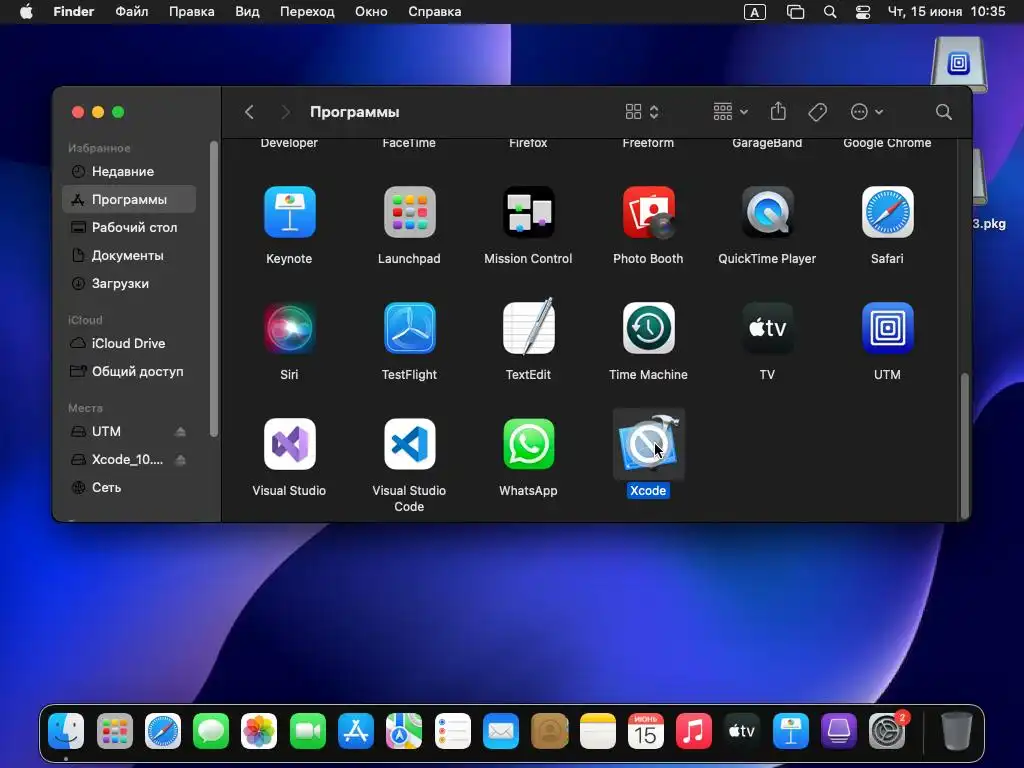1024x768 pixels.
Task: Open the Файл menu
Action: [131, 12]
